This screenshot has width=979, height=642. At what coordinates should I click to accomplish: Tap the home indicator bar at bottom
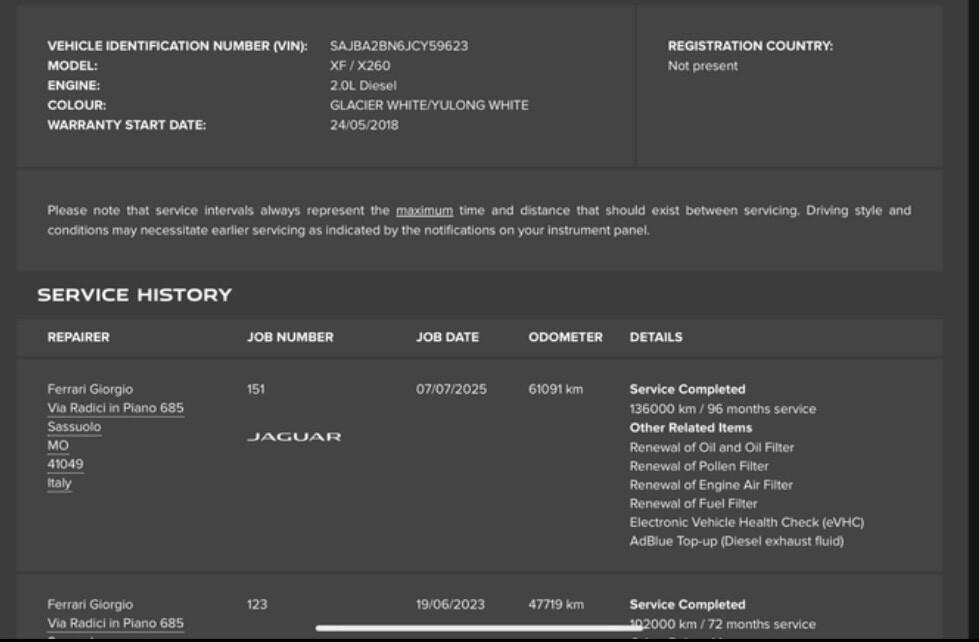coord(490,628)
